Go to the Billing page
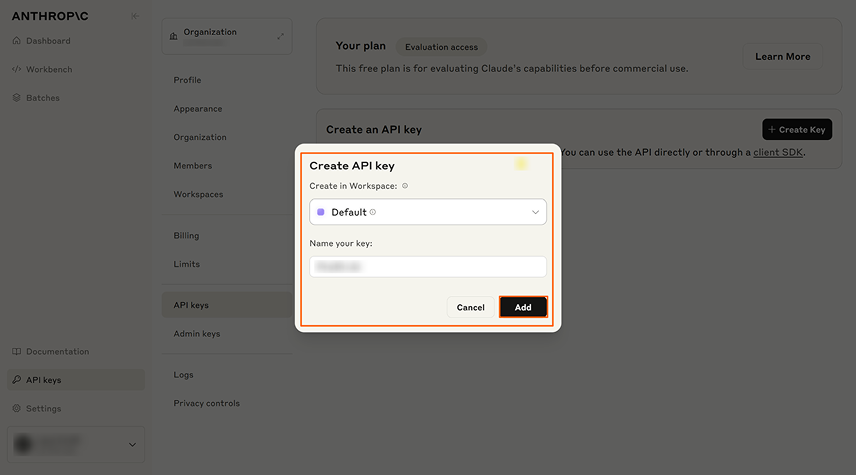Image resolution: width=856 pixels, height=475 pixels. pos(186,235)
